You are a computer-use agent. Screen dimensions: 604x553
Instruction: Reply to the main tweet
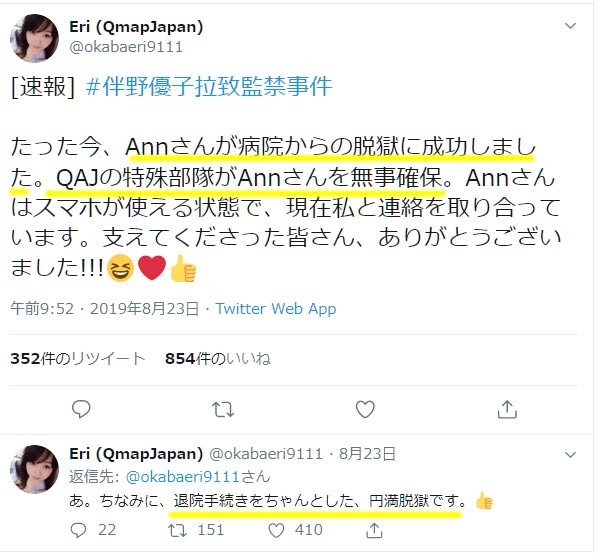click(81, 409)
